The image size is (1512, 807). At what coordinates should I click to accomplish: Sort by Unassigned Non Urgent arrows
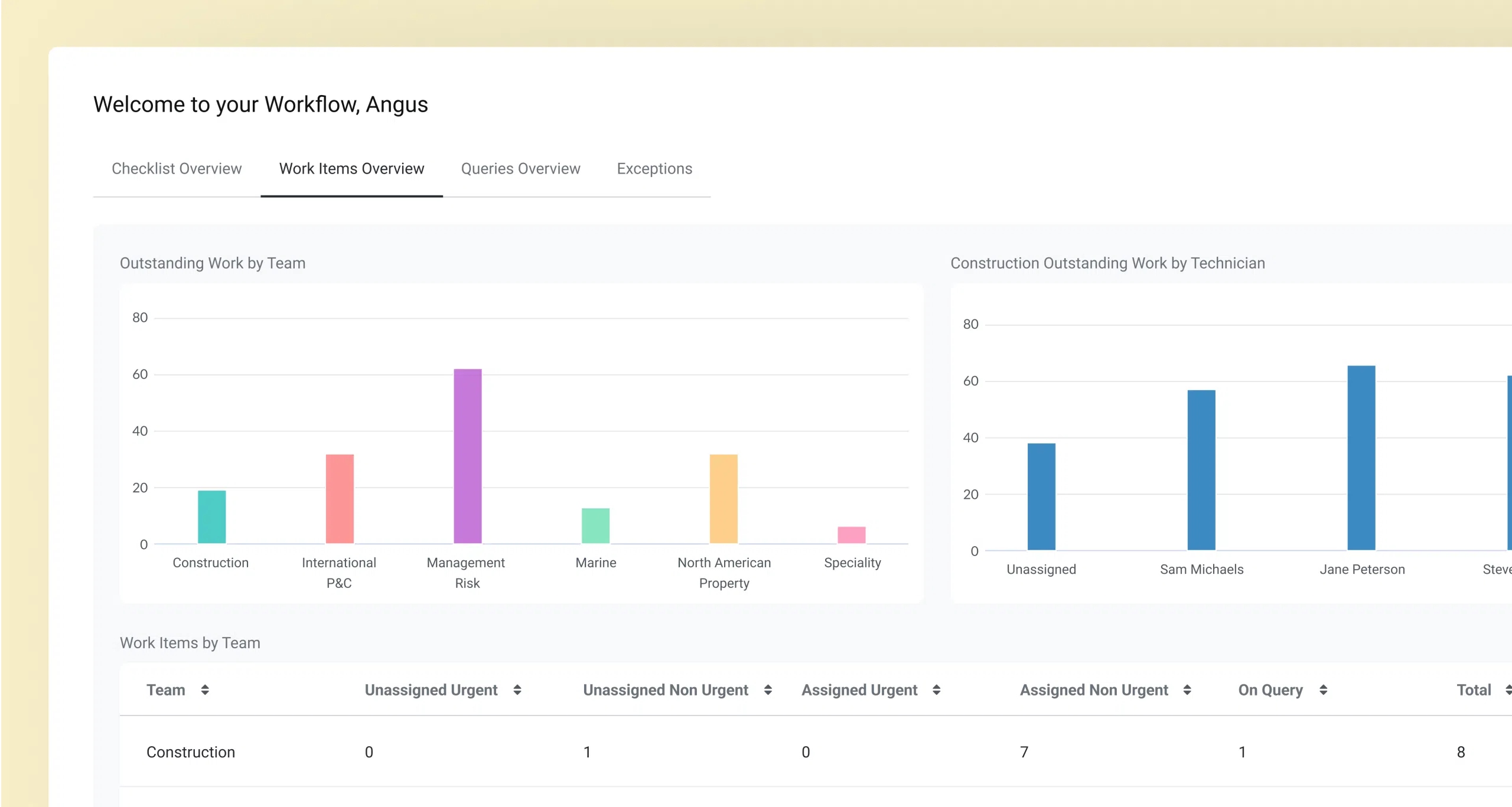point(768,690)
